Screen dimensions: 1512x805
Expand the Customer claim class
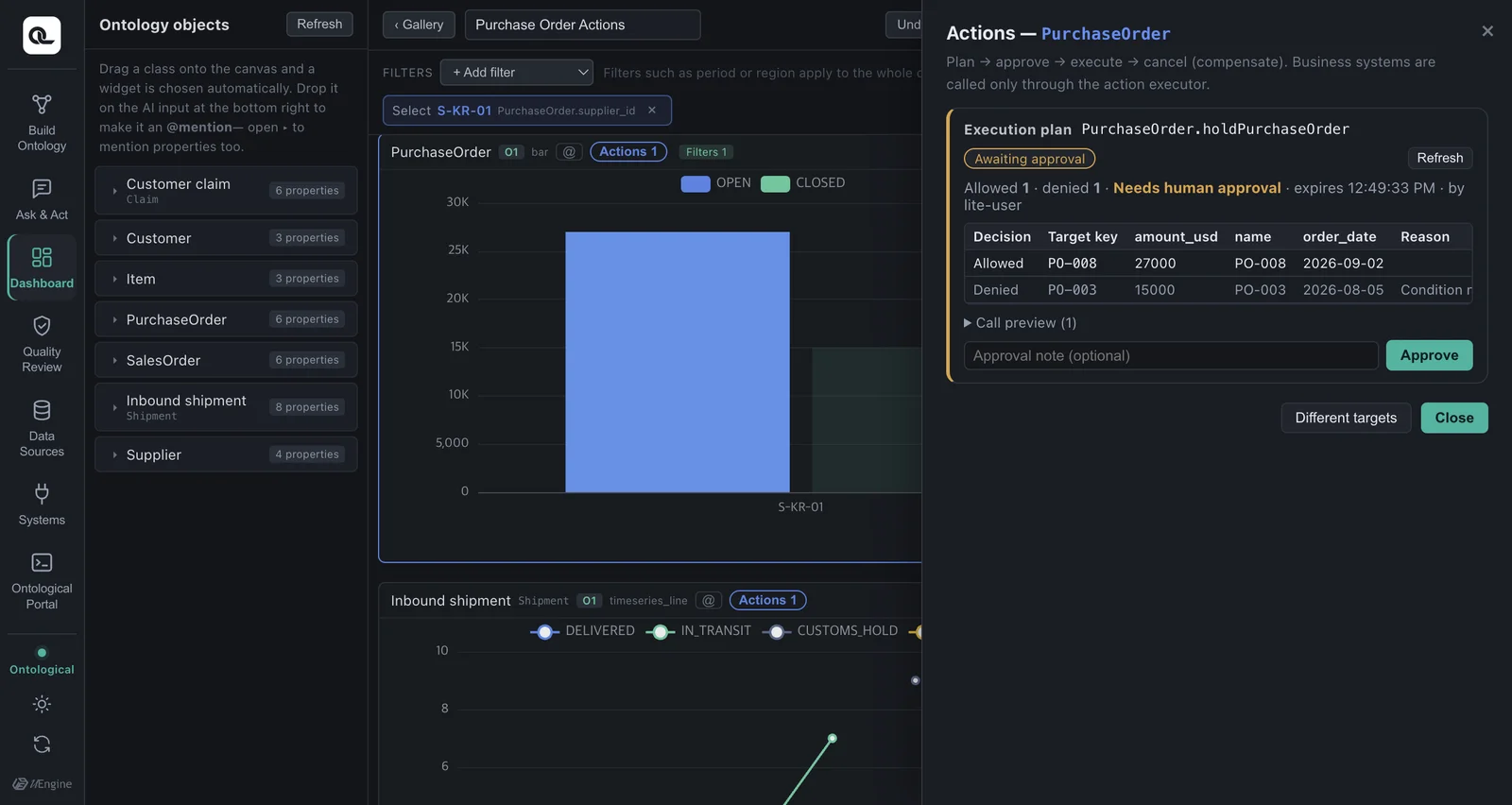226,191
